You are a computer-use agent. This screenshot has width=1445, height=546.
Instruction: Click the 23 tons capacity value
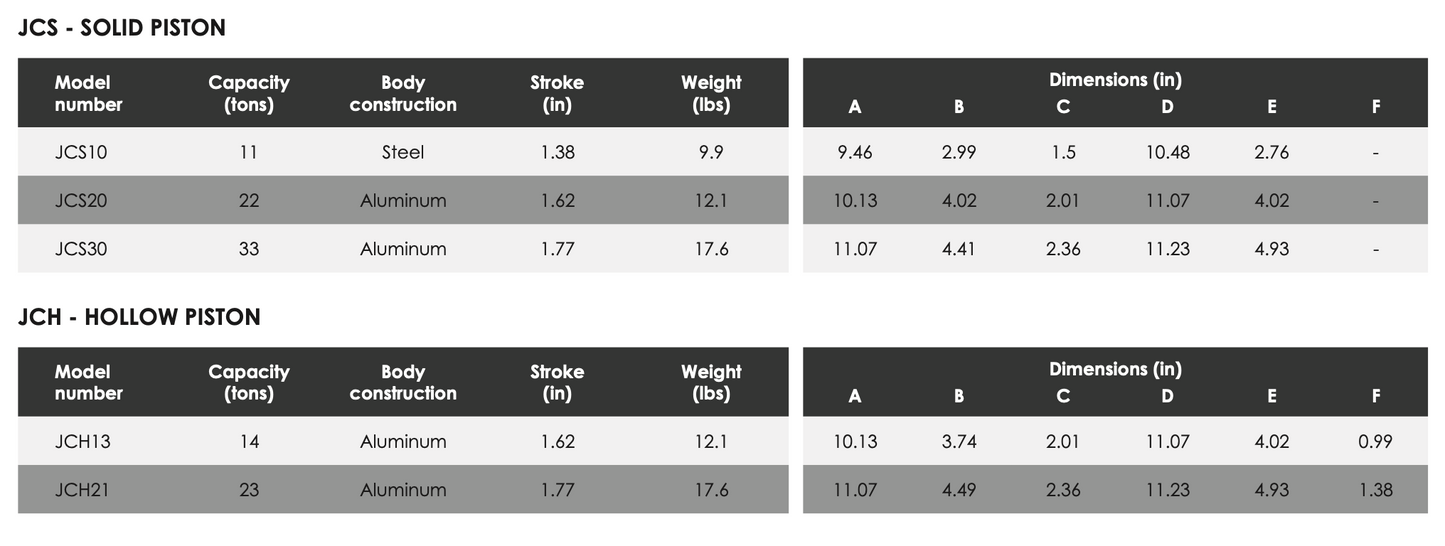[249, 489]
